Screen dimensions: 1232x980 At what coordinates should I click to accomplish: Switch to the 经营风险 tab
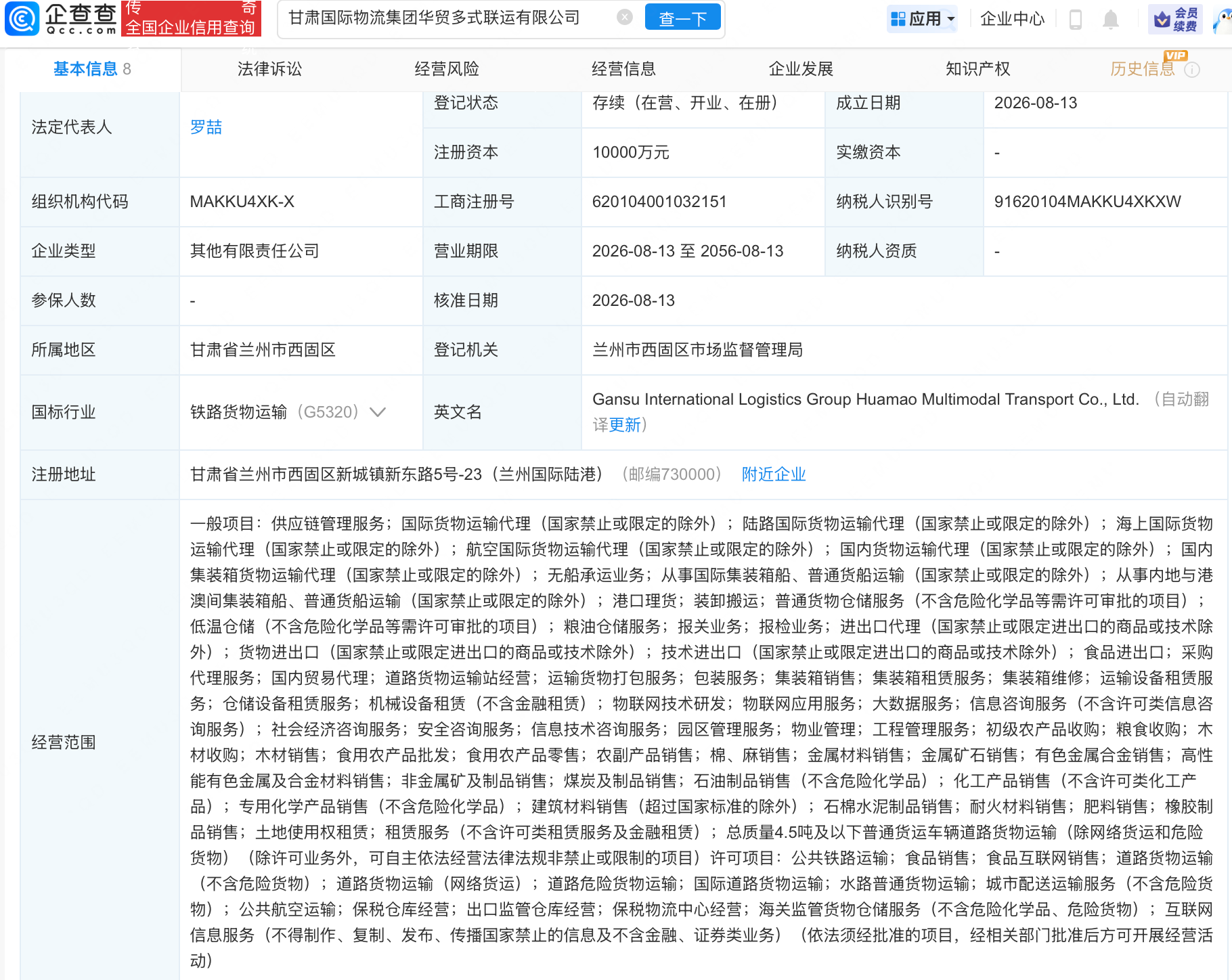447,69
